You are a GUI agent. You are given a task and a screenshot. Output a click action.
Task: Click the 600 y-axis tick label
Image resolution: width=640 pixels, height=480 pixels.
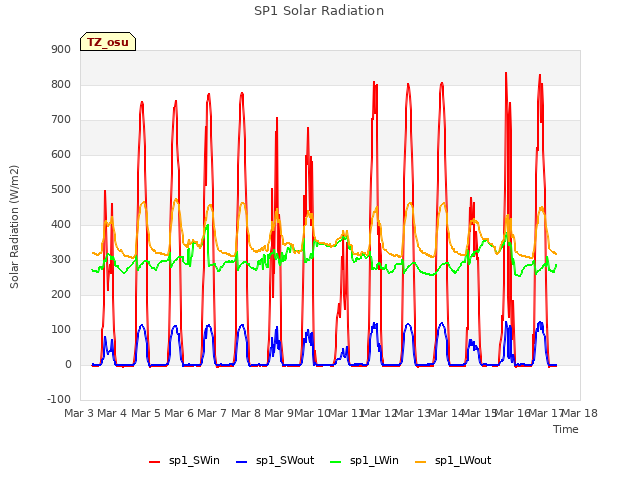click(x=61, y=155)
